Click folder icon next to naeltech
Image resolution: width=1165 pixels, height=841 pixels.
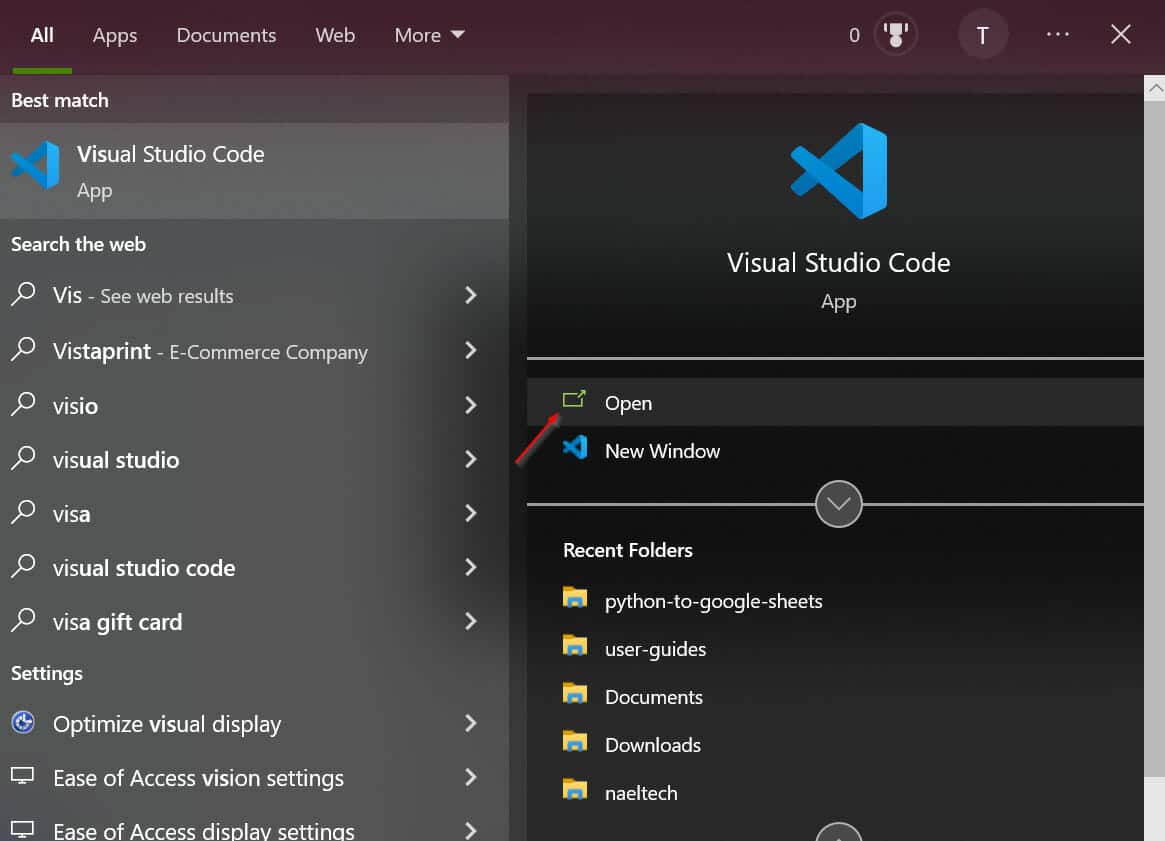[x=575, y=789]
